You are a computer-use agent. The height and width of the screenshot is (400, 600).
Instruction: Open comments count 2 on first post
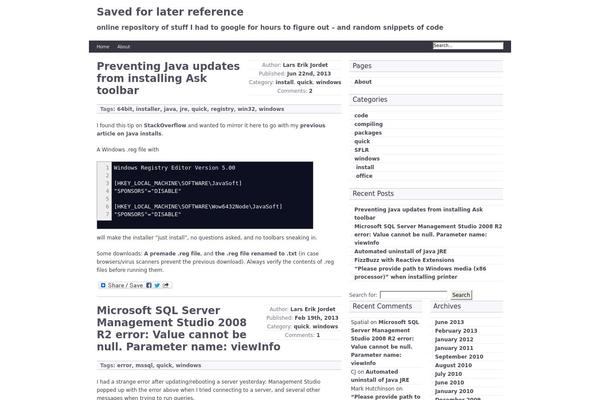pos(310,91)
